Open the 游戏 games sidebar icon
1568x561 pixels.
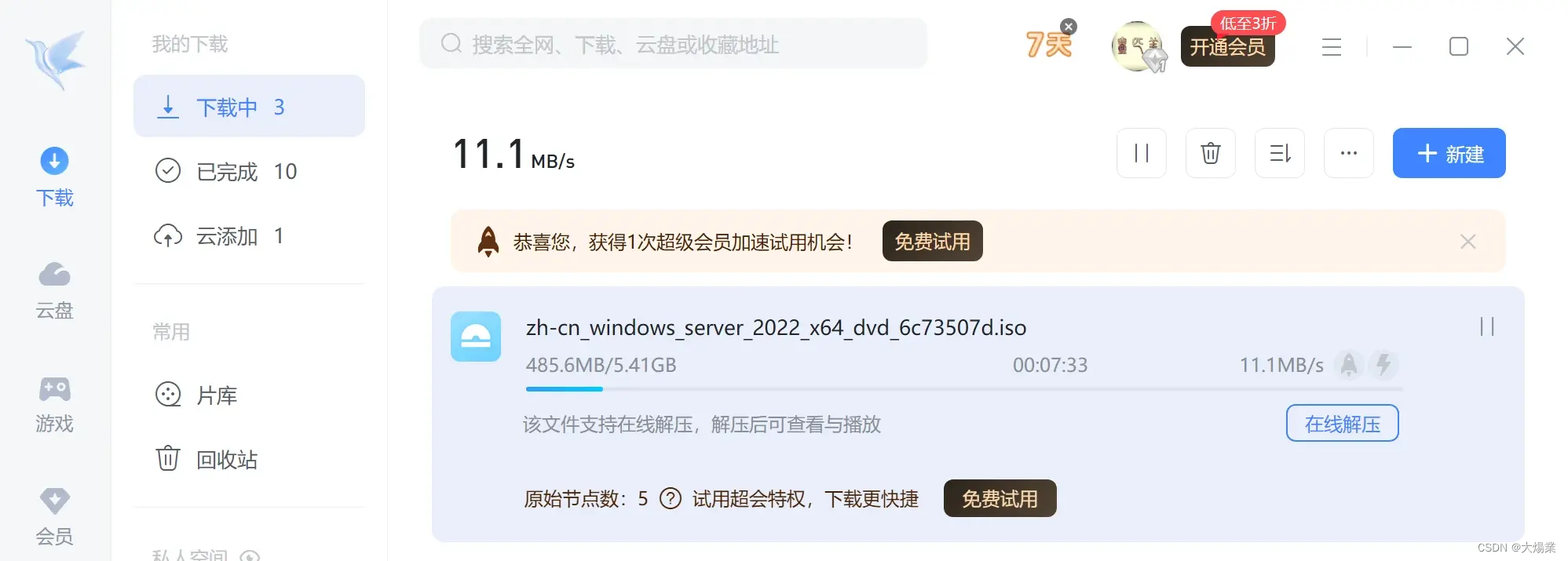54,404
